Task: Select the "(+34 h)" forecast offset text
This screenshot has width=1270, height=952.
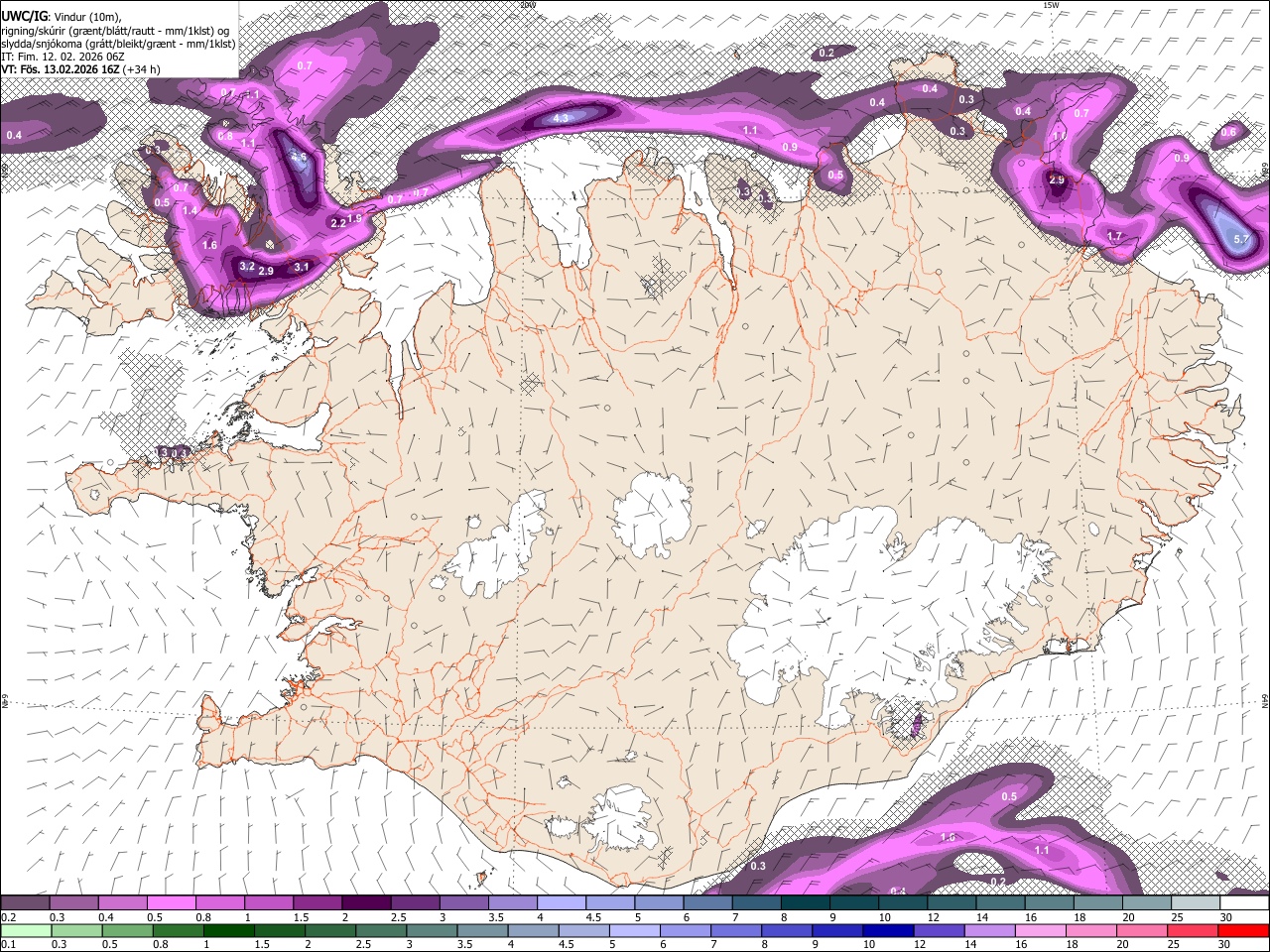Action: 142,69
